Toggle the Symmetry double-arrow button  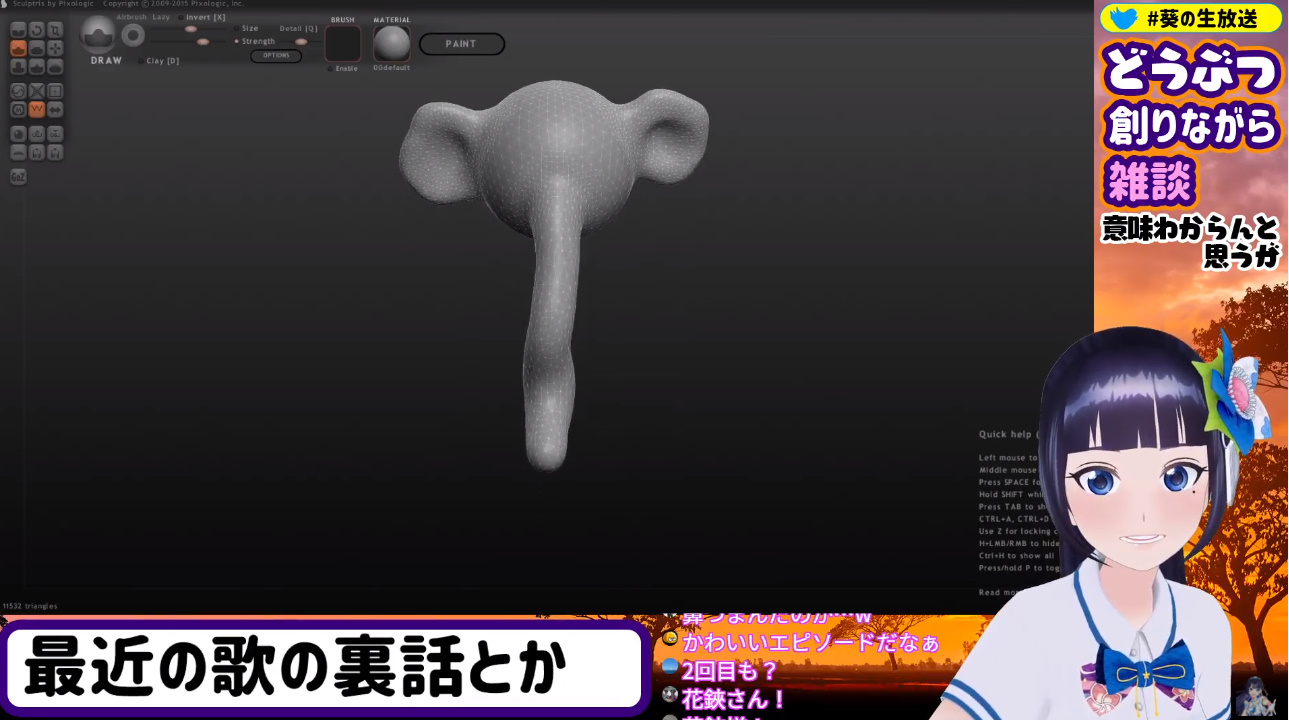(x=55, y=109)
